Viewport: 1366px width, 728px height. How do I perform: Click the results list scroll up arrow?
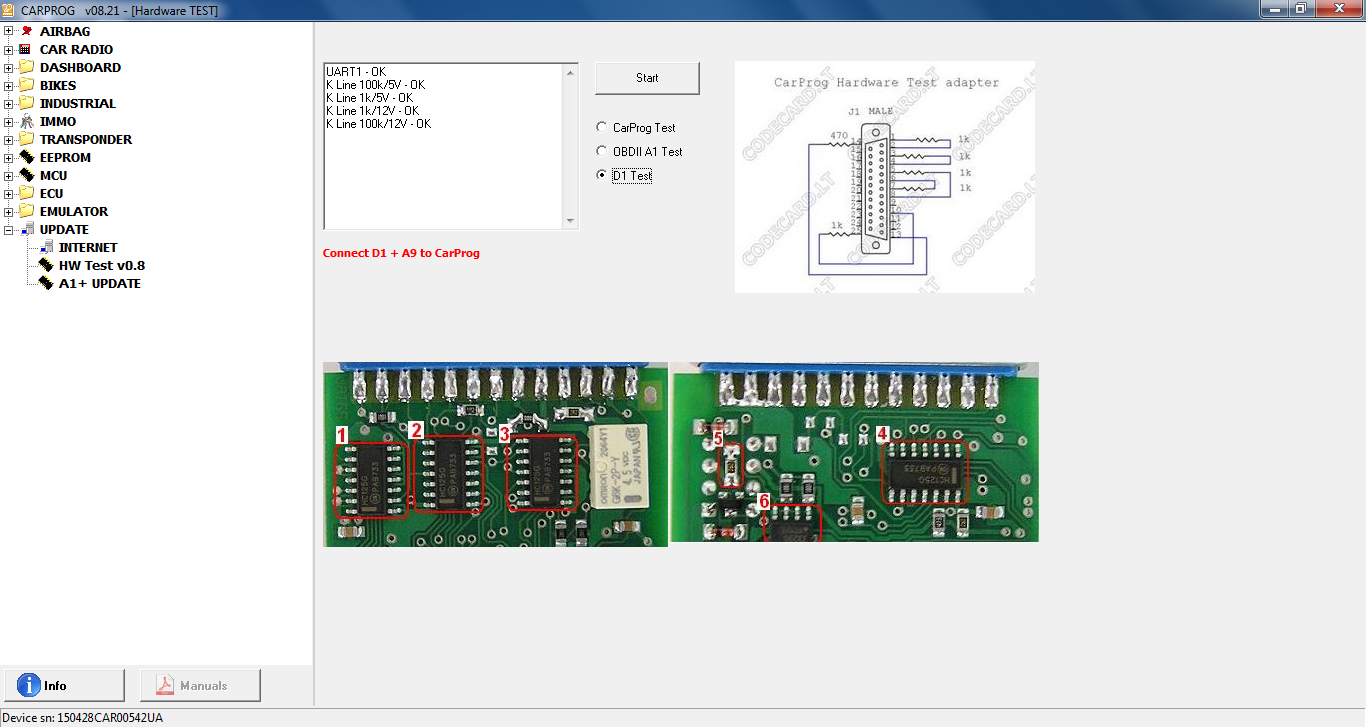click(x=570, y=72)
